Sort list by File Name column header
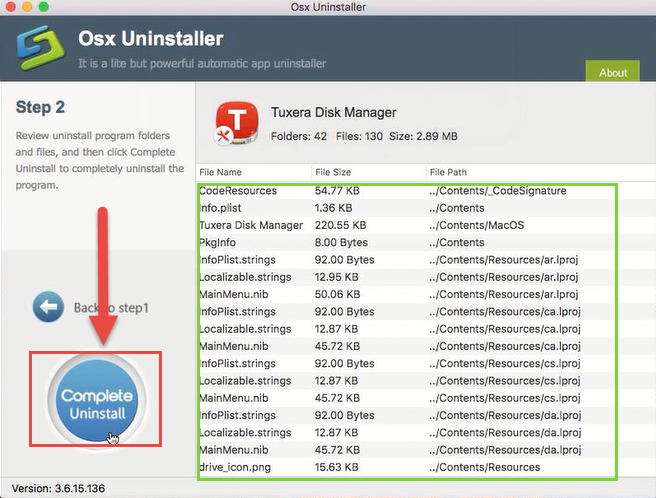This screenshot has height=498, width=656. click(x=220, y=172)
